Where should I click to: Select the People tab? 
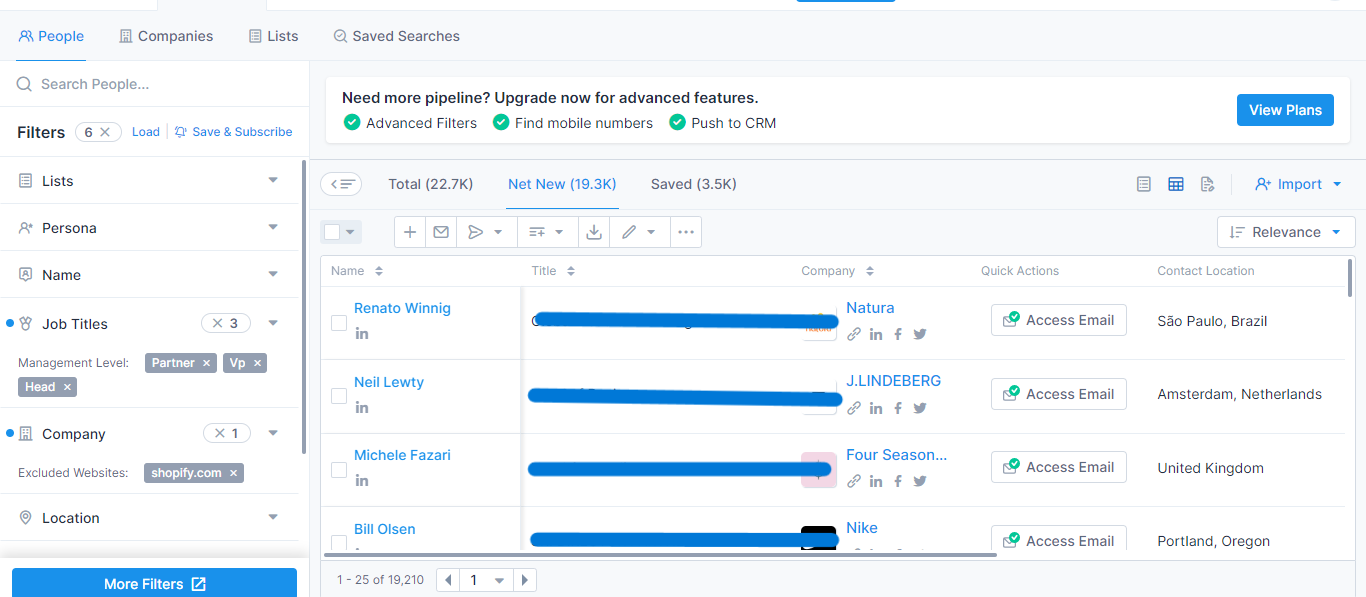click(x=51, y=36)
